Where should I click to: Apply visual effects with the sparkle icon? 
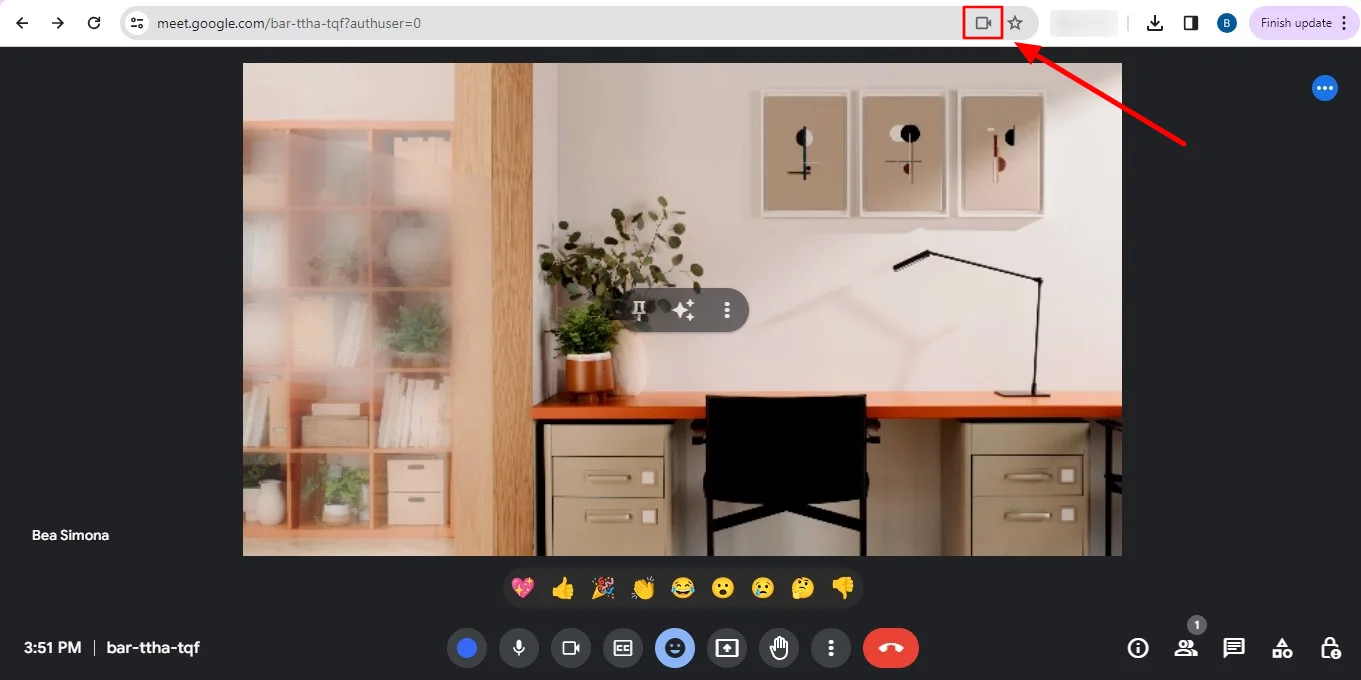(x=683, y=310)
